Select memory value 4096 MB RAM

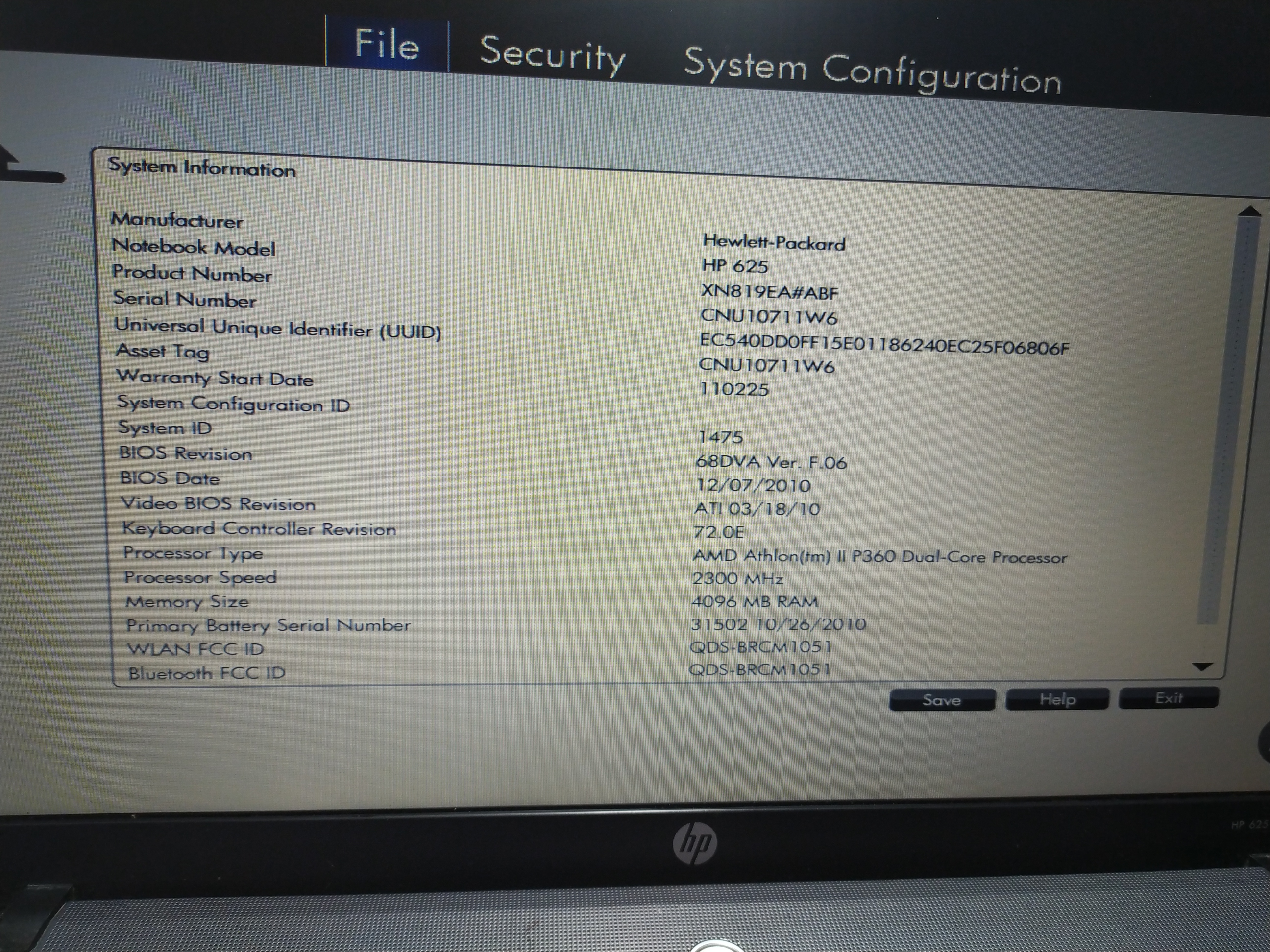[x=755, y=601]
